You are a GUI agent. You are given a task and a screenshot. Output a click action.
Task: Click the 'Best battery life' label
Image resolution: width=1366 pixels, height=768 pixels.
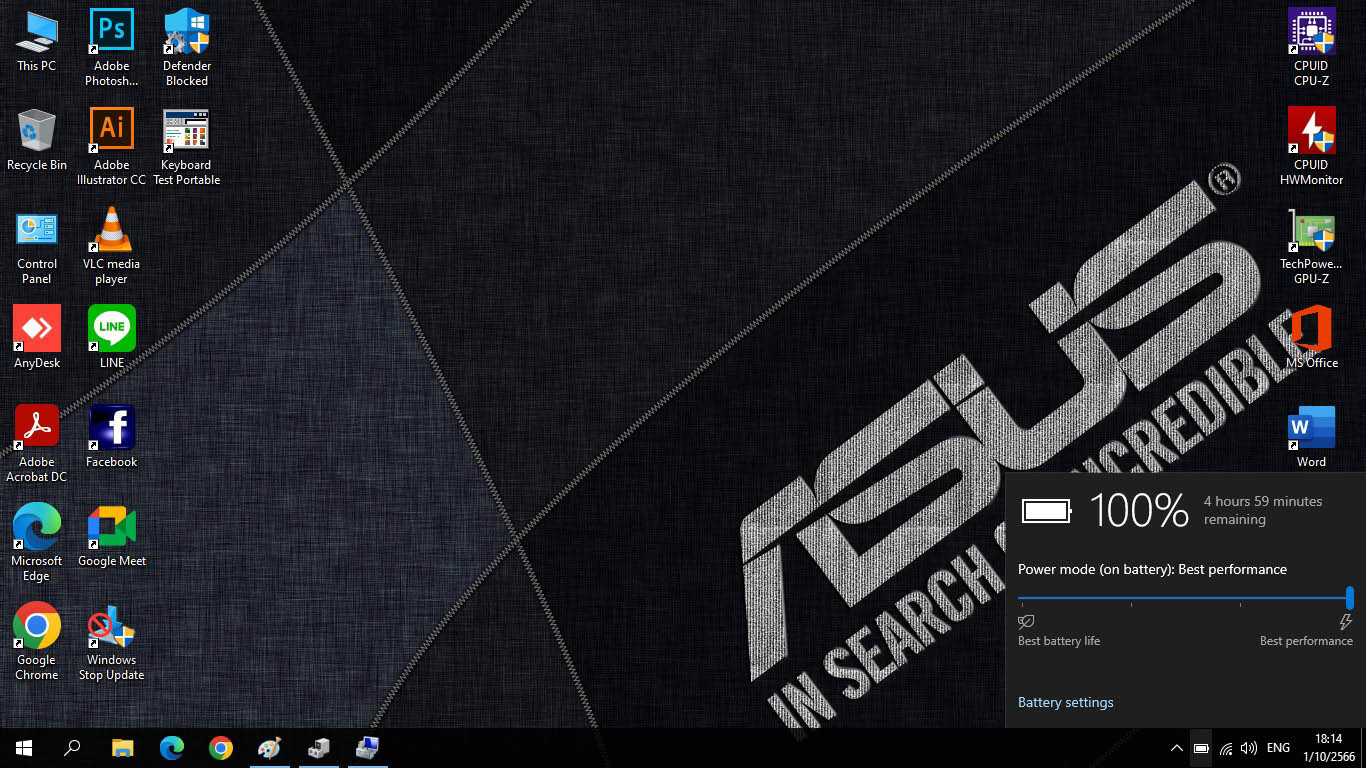click(x=1059, y=641)
